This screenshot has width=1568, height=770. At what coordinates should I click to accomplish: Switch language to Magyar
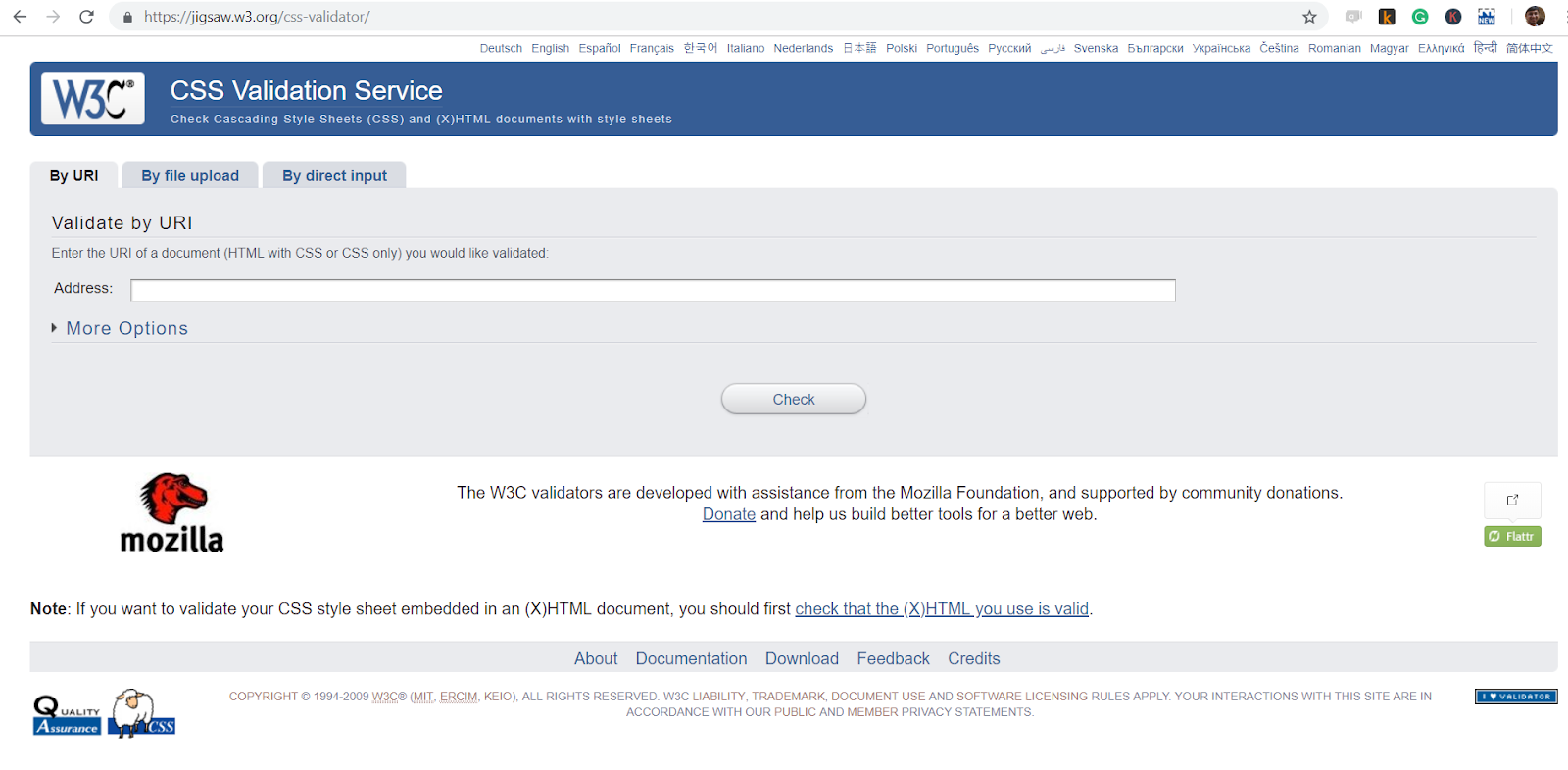pos(1390,49)
